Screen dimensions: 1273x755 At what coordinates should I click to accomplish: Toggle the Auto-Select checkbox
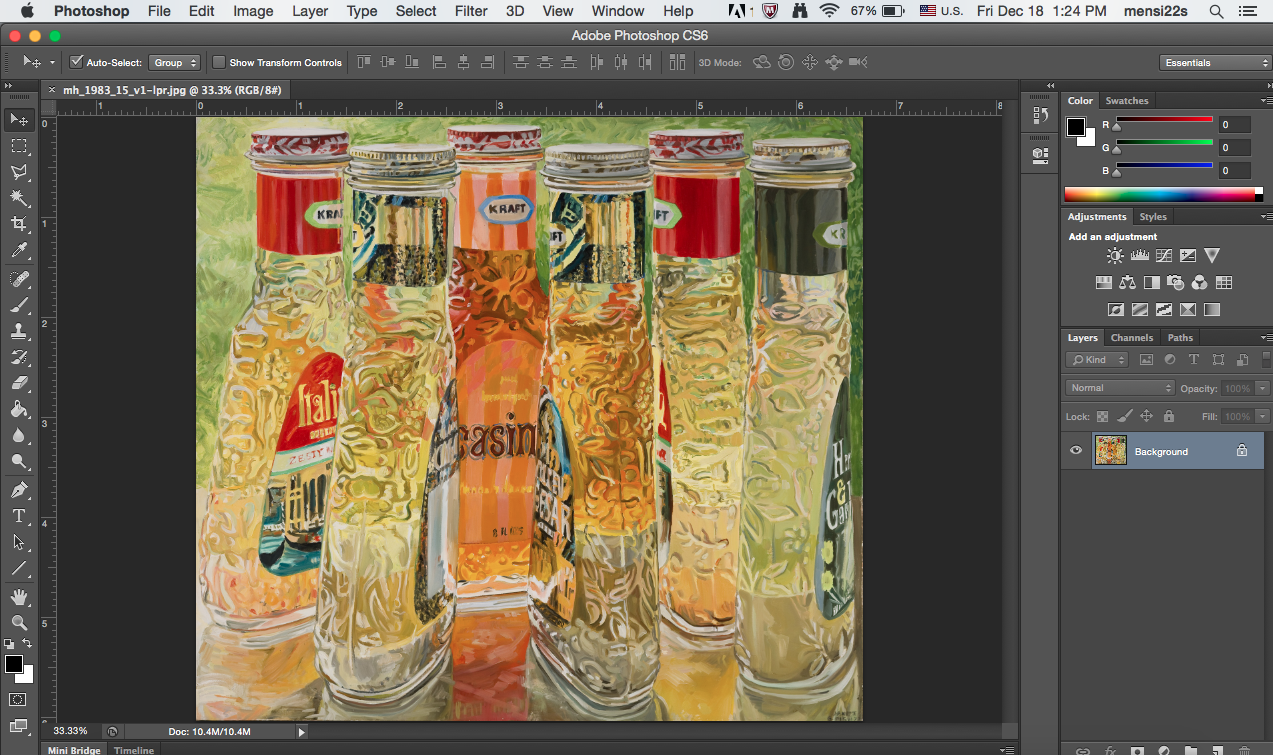click(76, 62)
